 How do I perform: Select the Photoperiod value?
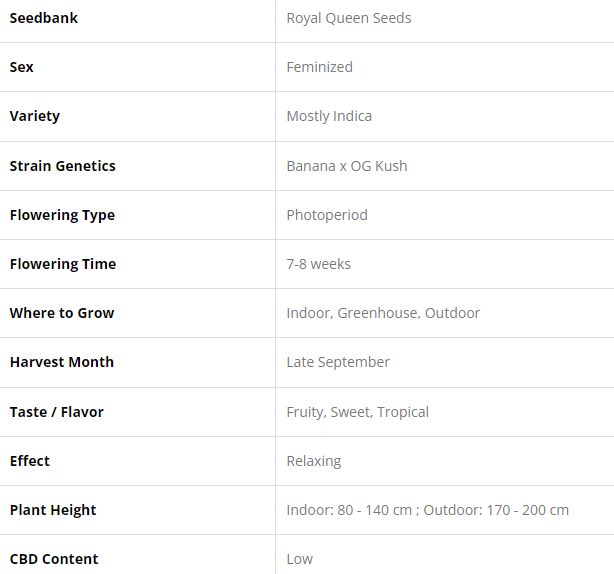(327, 215)
